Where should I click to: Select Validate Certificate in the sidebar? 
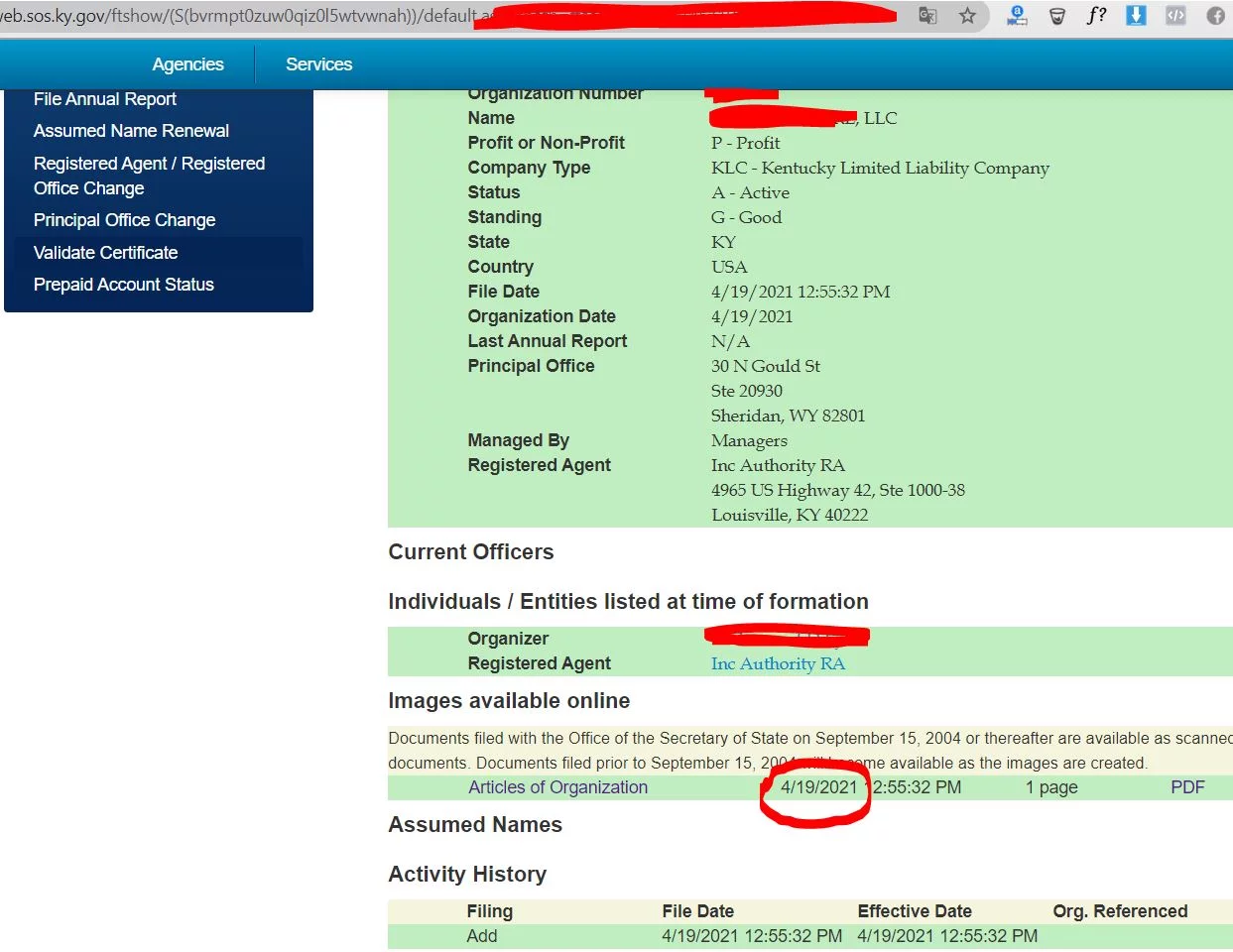(x=105, y=253)
